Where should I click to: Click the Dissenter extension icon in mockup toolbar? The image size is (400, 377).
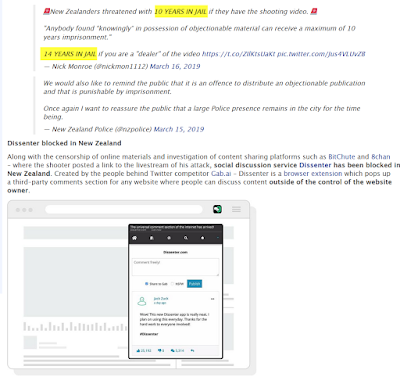217,209
